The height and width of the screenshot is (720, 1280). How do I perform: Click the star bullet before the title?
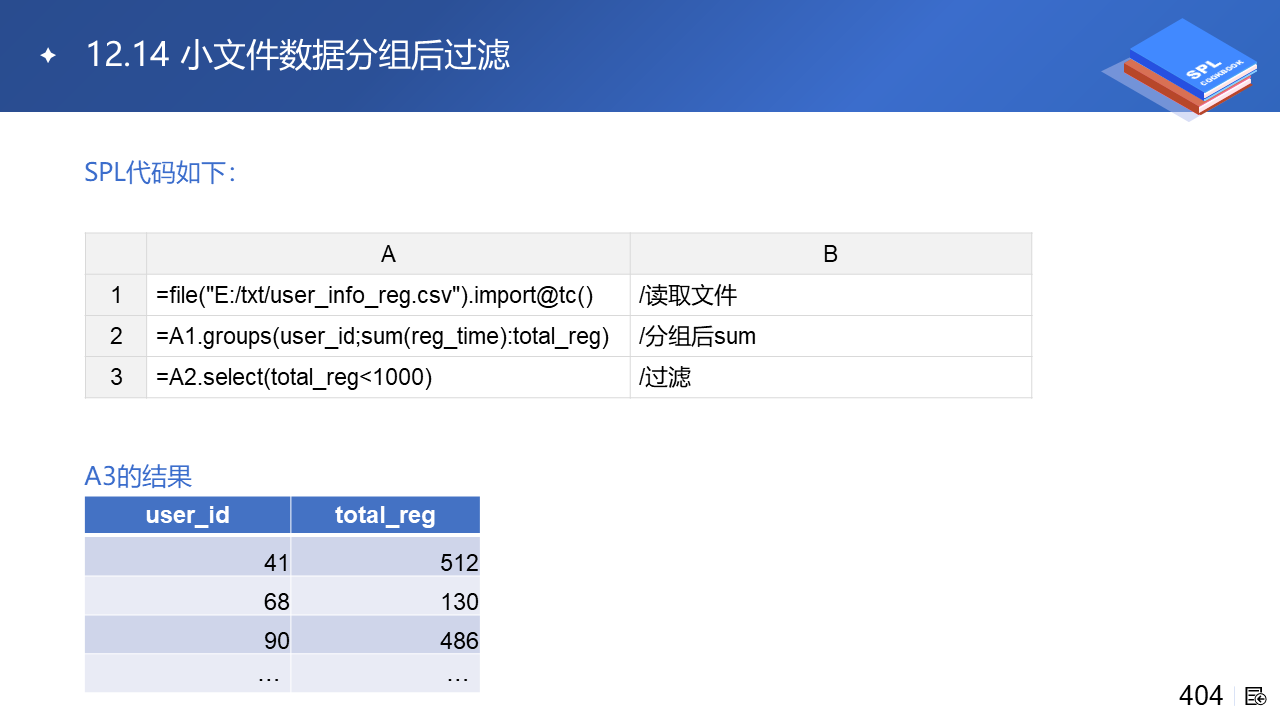click(x=47, y=56)
